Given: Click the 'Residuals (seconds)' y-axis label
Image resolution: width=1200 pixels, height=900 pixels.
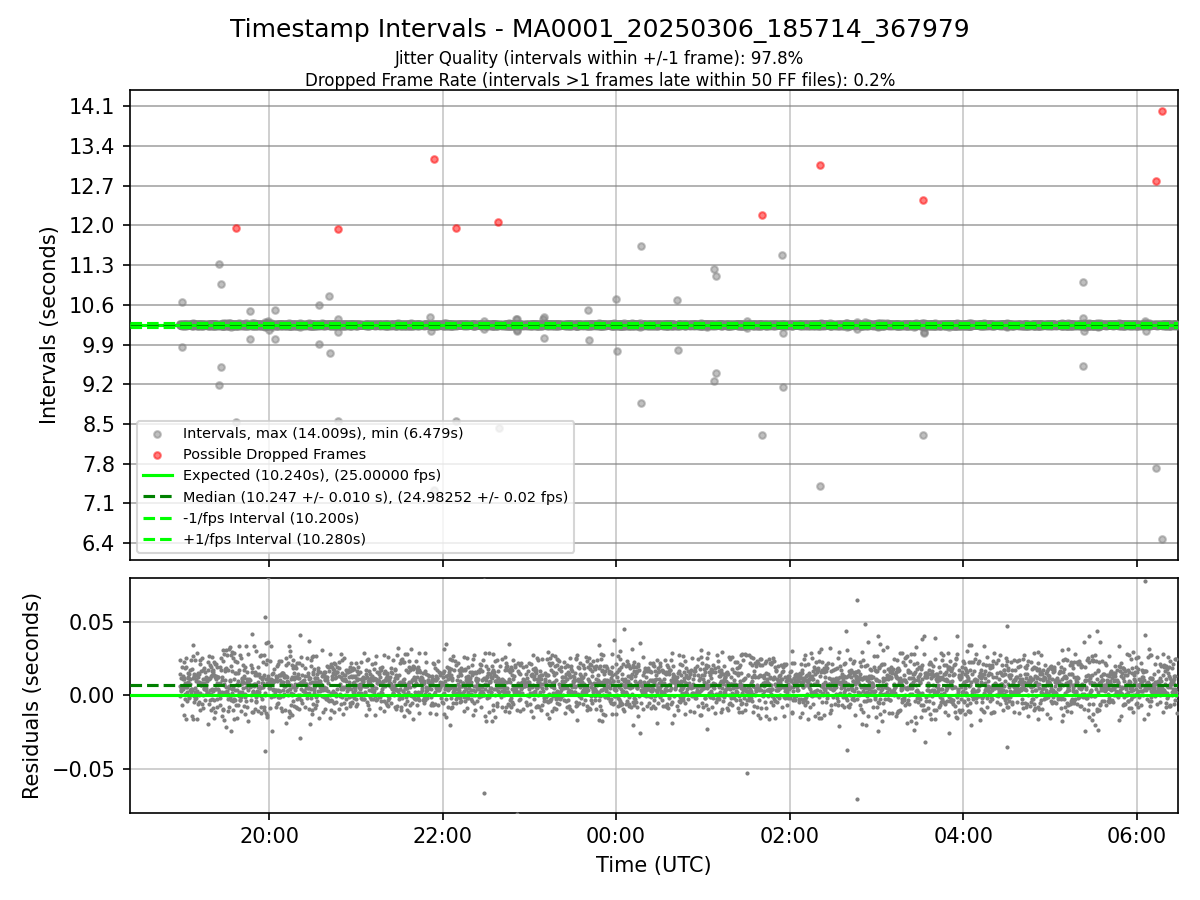Looking at the screenshot, I should coord(32,696).
